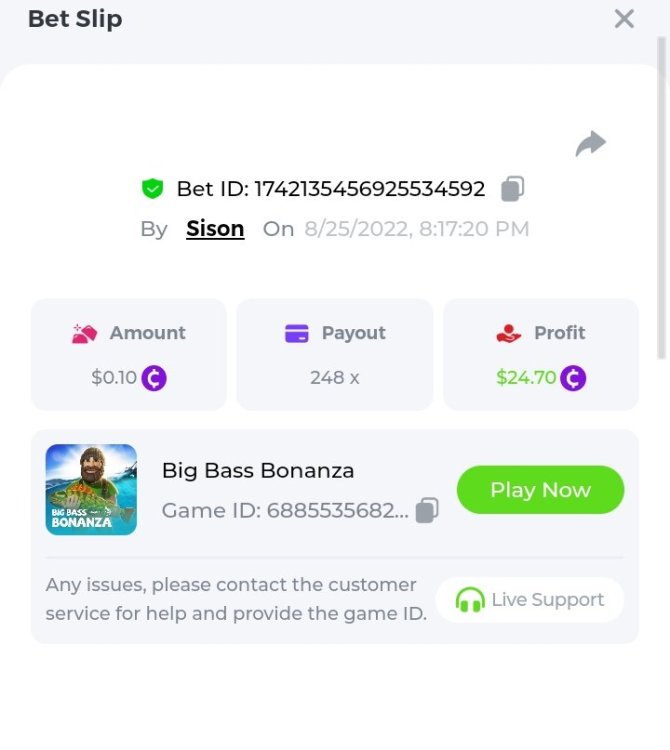Open the Sison user profile link
This screenshot has height=750, width=670.
coord(215,229)
